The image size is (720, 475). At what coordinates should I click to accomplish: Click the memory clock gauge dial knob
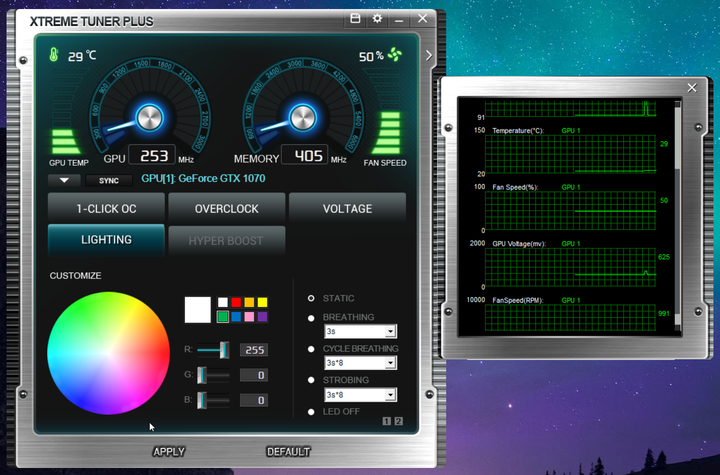point(303,118)
